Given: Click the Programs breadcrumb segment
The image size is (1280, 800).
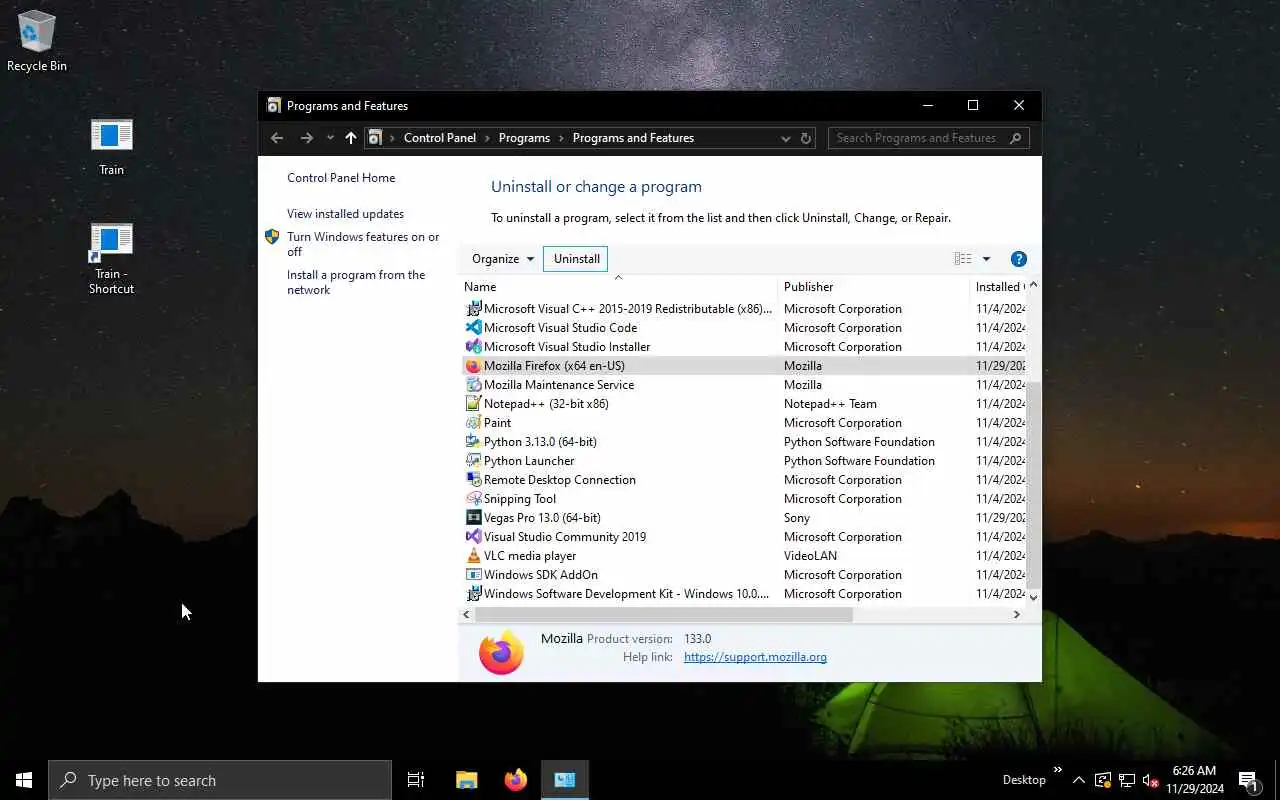Looking at the screenshot, I should [524, 138].
